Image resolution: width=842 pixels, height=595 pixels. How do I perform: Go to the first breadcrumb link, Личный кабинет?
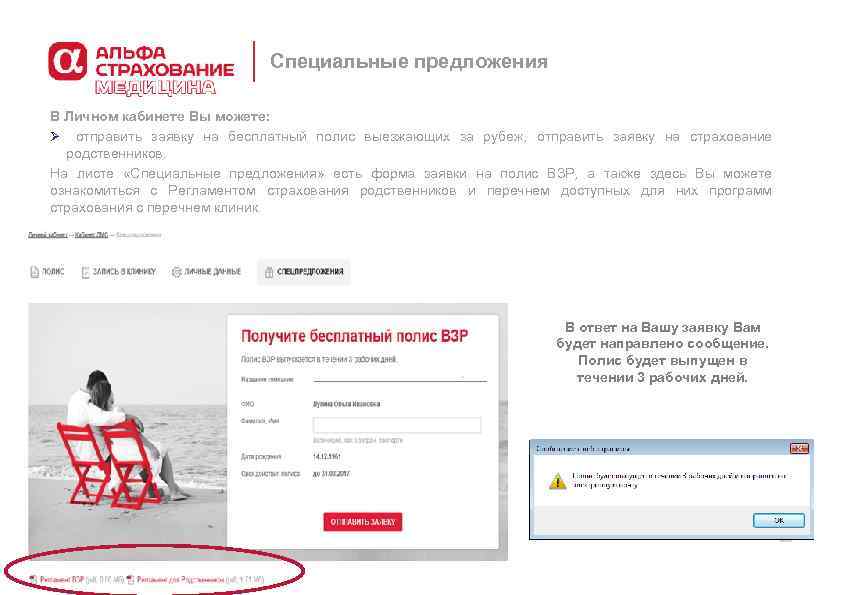click(48, 235)
